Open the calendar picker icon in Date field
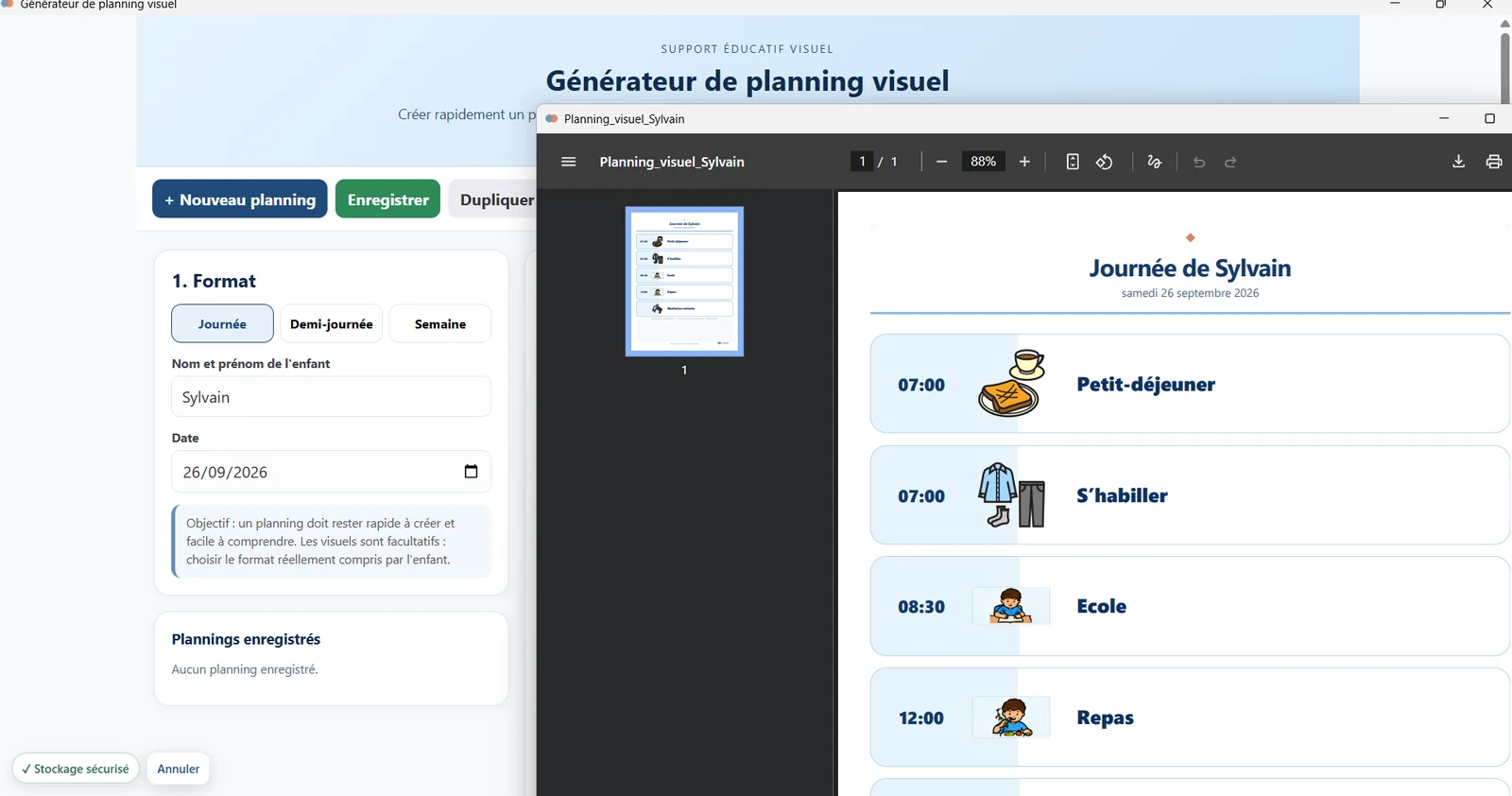This screenshot has width=1512, height=796. pyautogui.click(x=471, y=472)
